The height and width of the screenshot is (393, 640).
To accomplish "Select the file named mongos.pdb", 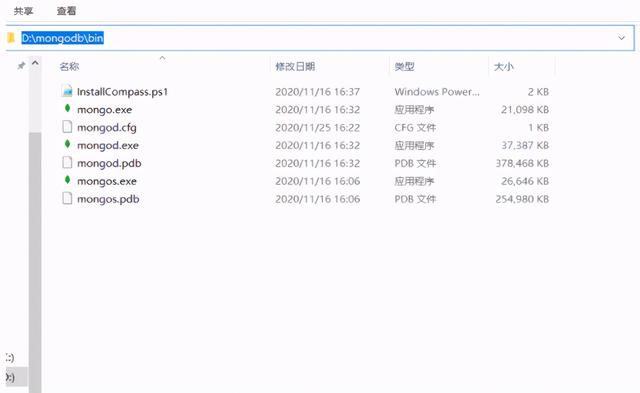I will 108,200.
